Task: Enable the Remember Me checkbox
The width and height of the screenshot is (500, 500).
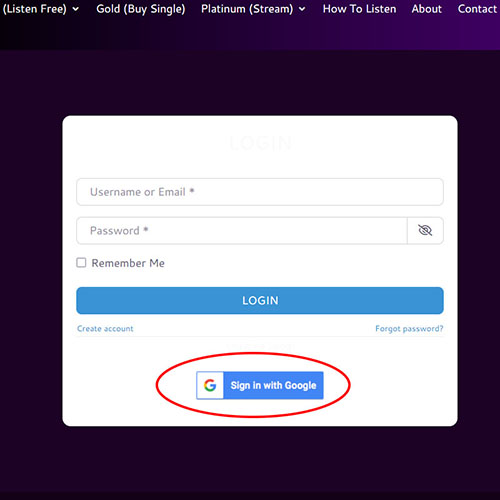Action: (x=81, y=263)
